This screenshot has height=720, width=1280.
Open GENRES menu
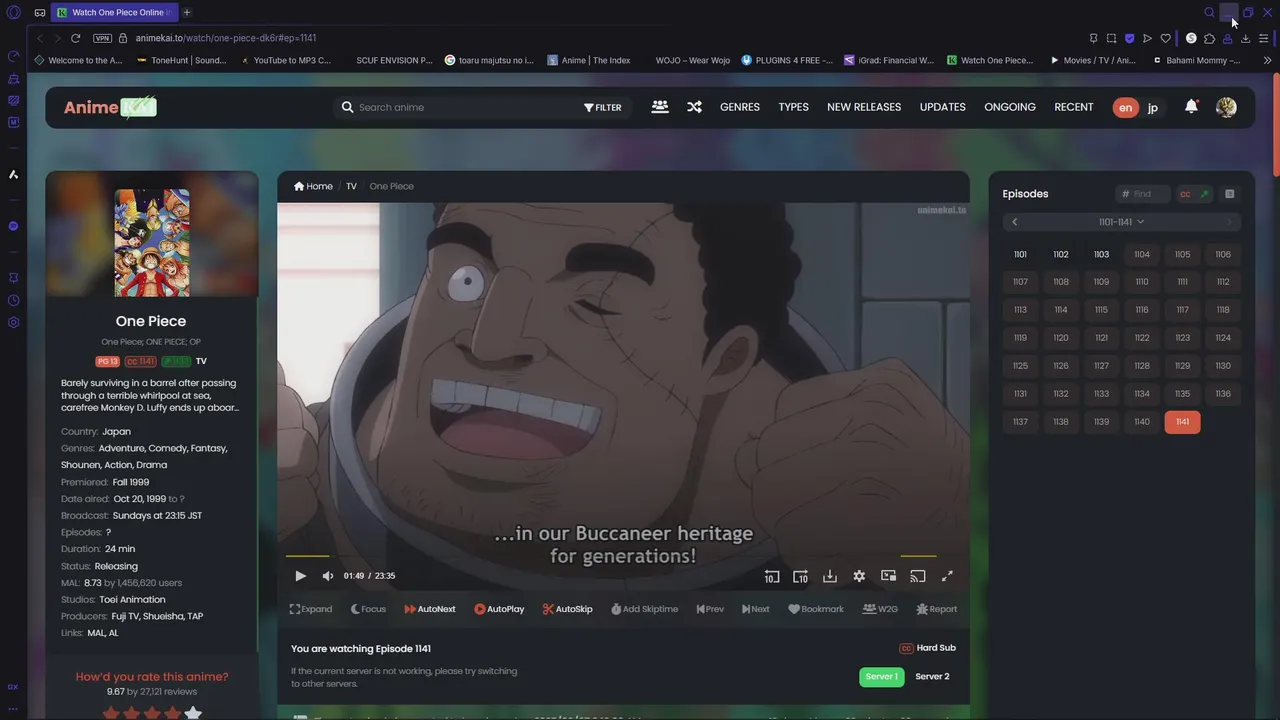click(x=740, y=107)
